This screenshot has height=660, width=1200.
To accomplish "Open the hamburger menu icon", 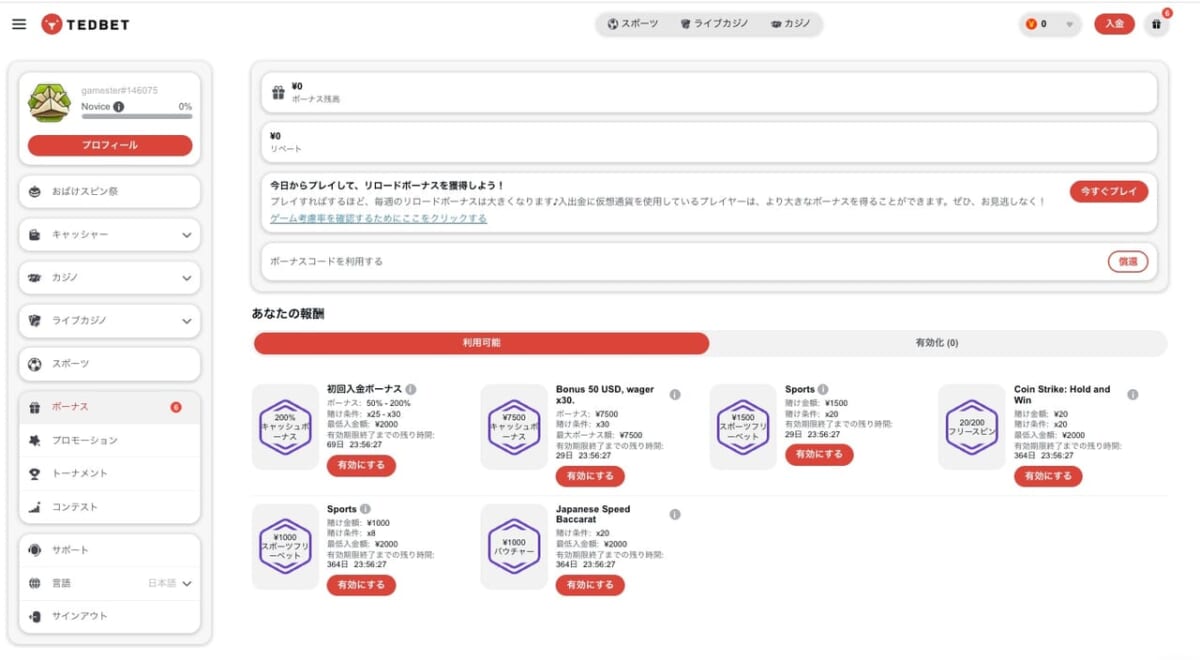I will [x=19, y=24].
